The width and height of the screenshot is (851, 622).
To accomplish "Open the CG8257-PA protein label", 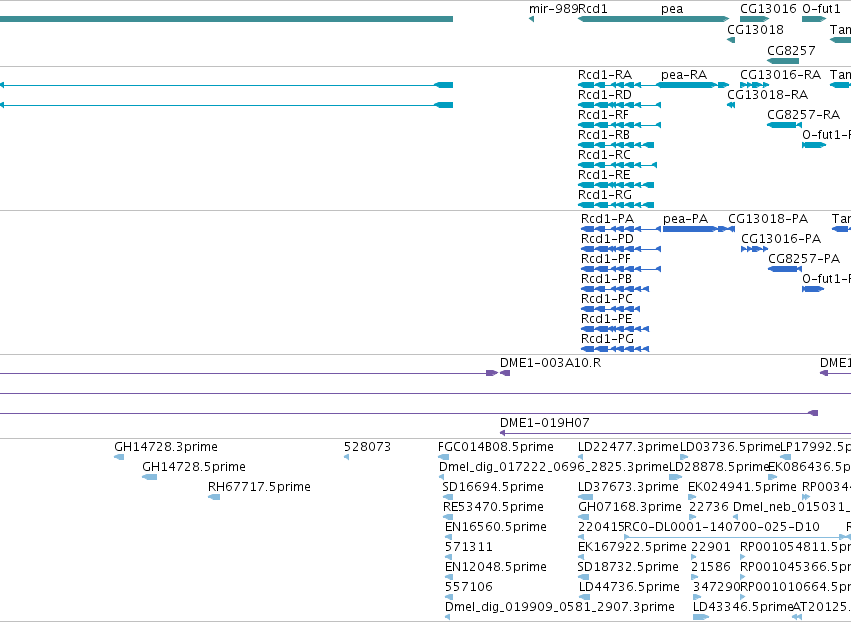I will click(804, 259).
